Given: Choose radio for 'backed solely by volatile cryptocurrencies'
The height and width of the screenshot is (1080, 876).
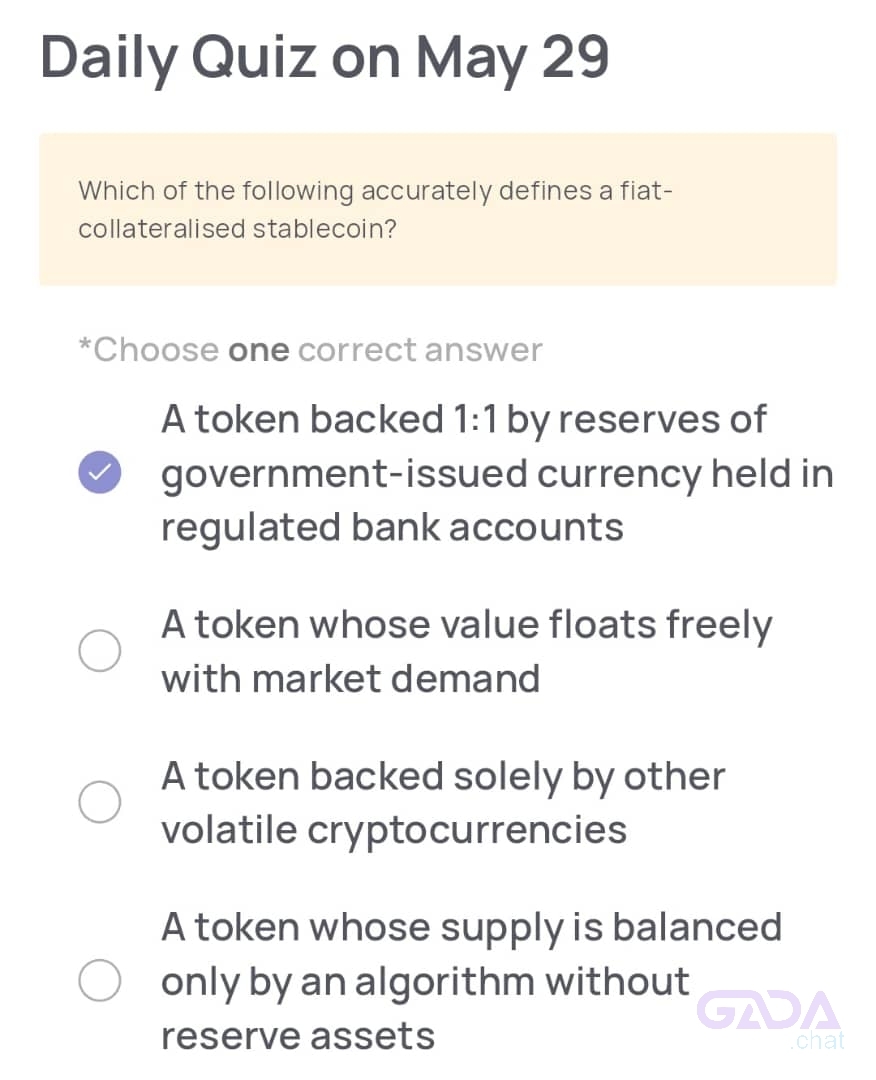Looking at the screenshot, I should point(100,802).
